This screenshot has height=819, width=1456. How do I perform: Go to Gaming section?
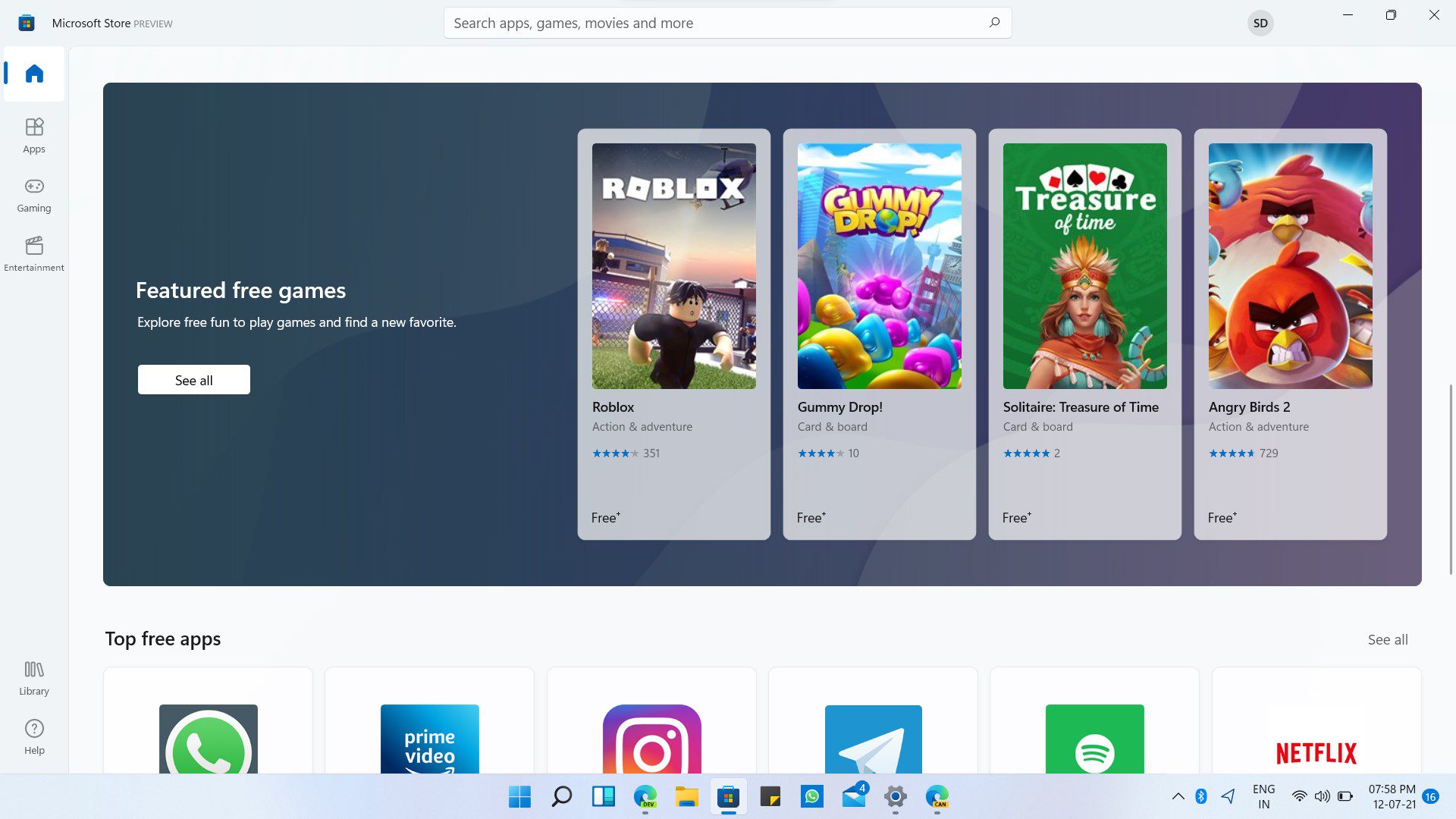click(x=34, y=187)
